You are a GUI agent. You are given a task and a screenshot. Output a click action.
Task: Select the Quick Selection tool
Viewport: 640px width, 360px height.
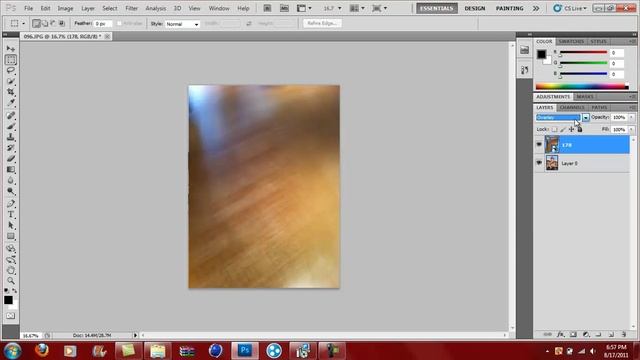pos(11,81)
